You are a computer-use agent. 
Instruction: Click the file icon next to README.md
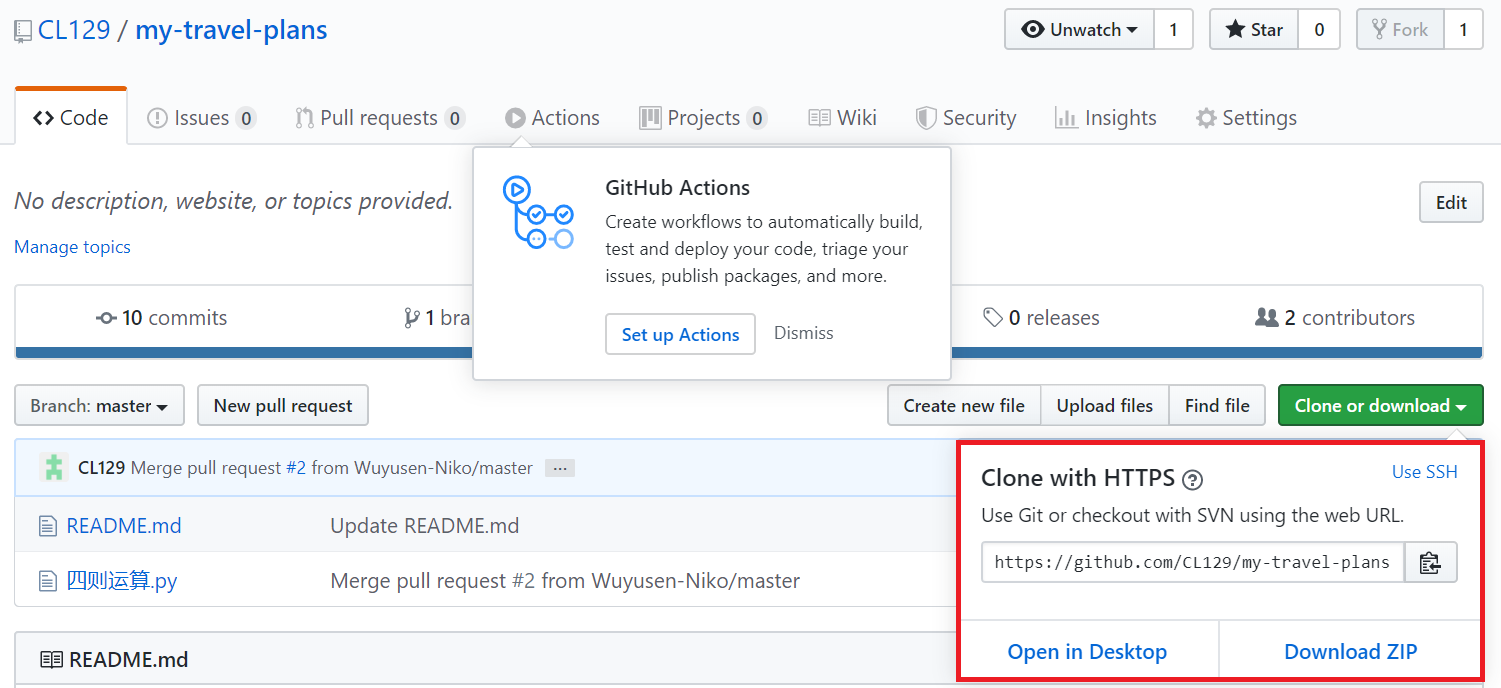tap(47, 526)
